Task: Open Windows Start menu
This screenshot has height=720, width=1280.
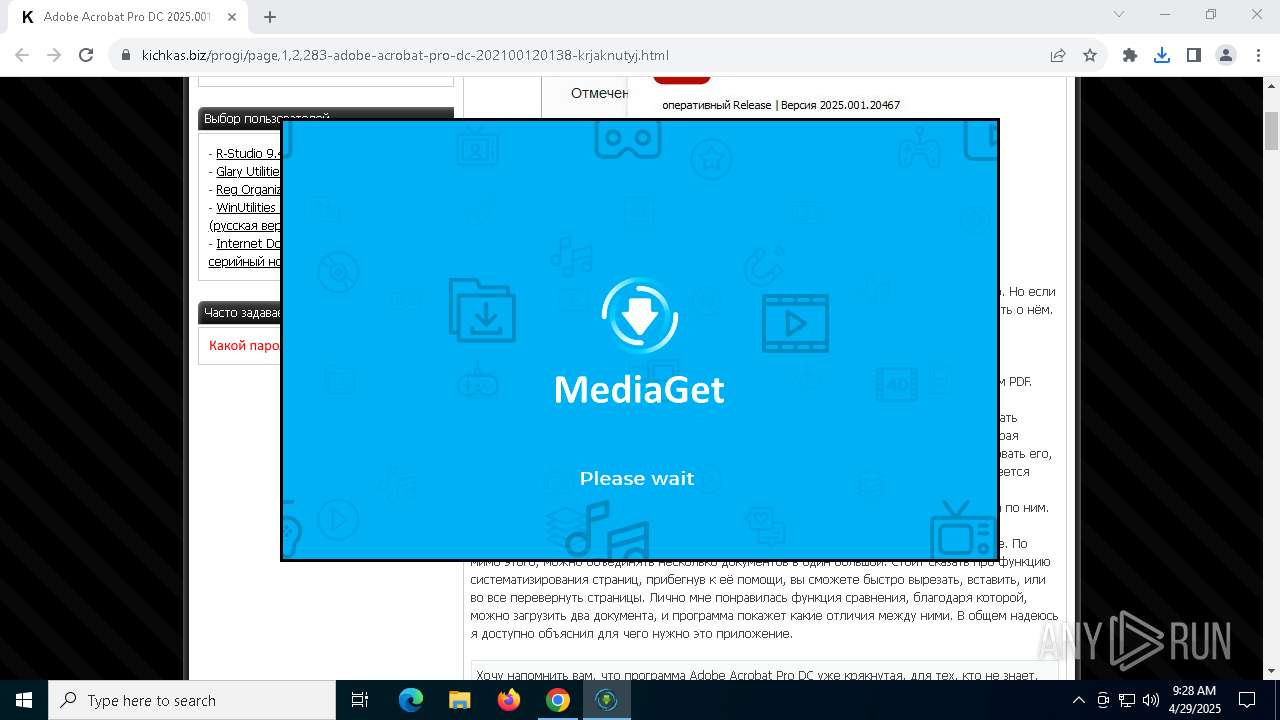Action: click(x=24, y=700)
